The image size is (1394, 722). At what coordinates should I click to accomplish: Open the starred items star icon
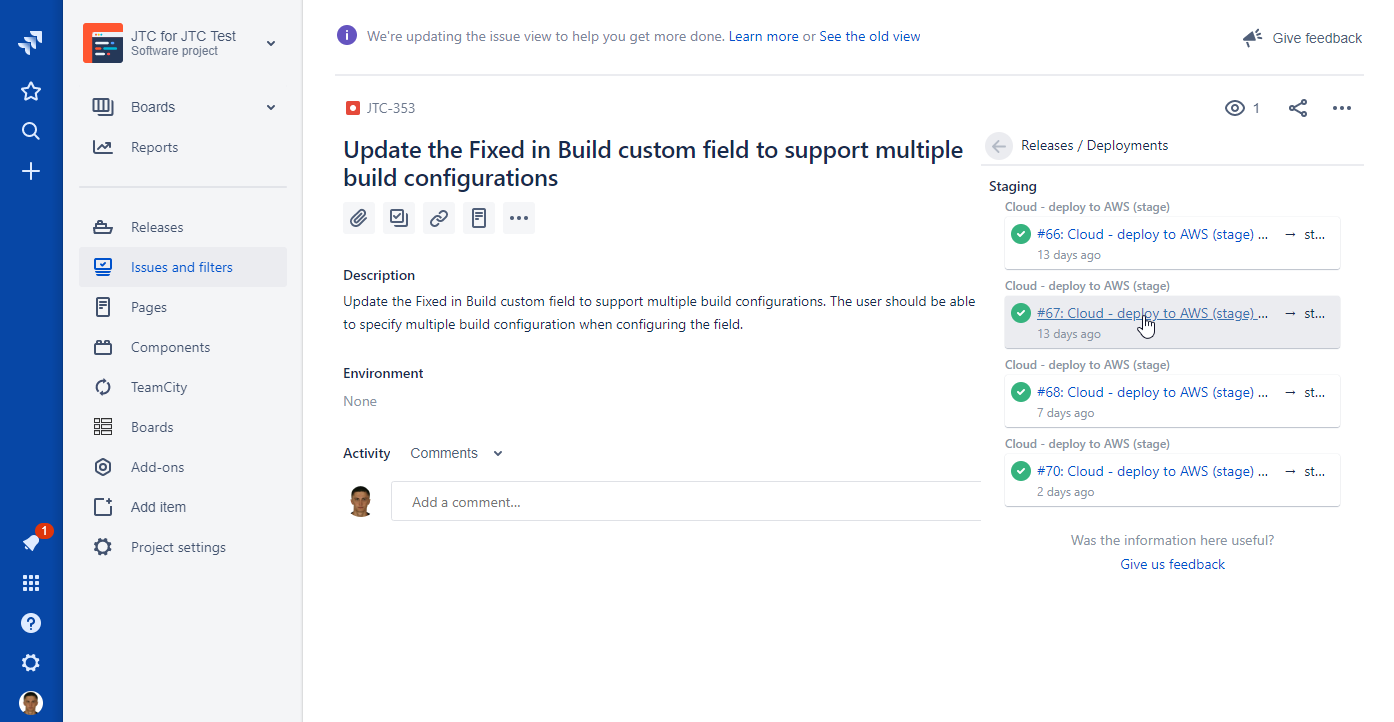31,92
